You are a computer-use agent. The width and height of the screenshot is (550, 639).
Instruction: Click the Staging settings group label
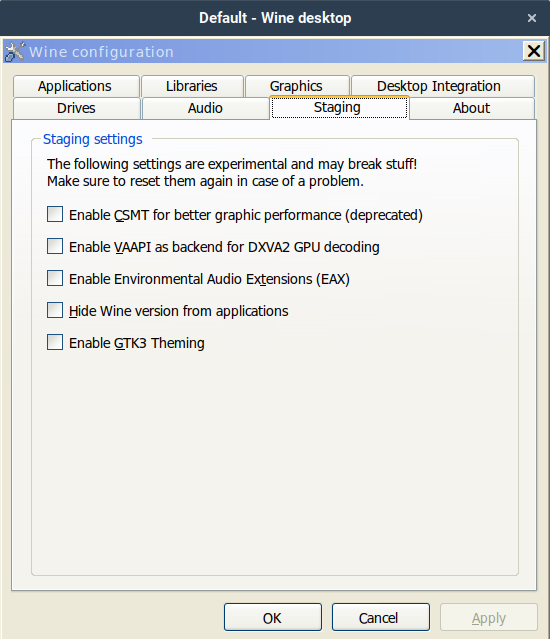[93, 139]
